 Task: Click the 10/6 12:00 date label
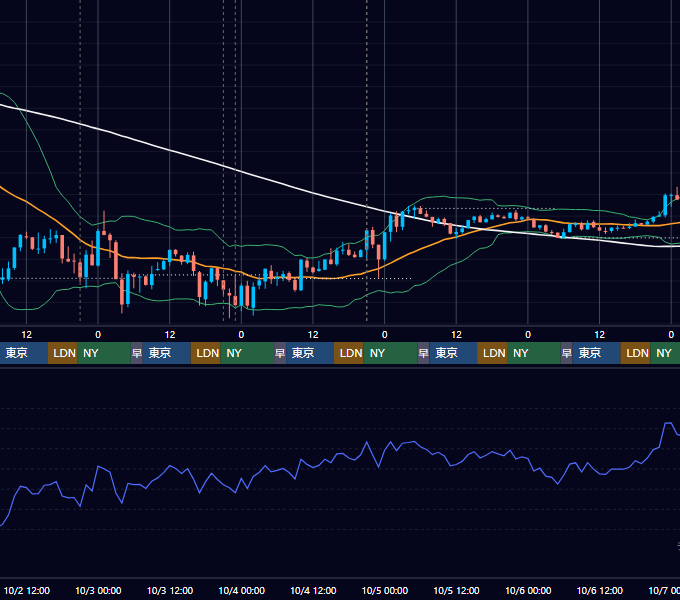pyautogui.click(x=600, y=590)
